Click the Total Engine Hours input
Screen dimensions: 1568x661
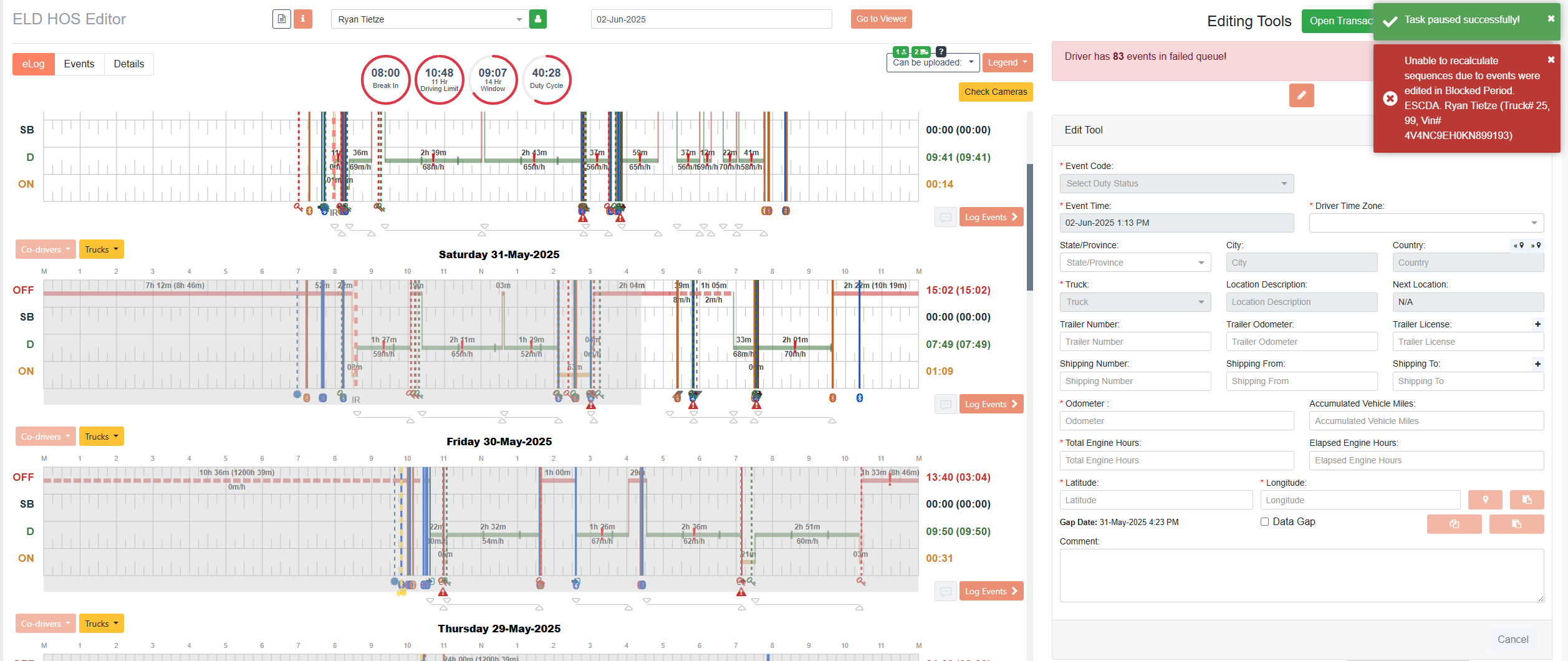[1176, 460]
